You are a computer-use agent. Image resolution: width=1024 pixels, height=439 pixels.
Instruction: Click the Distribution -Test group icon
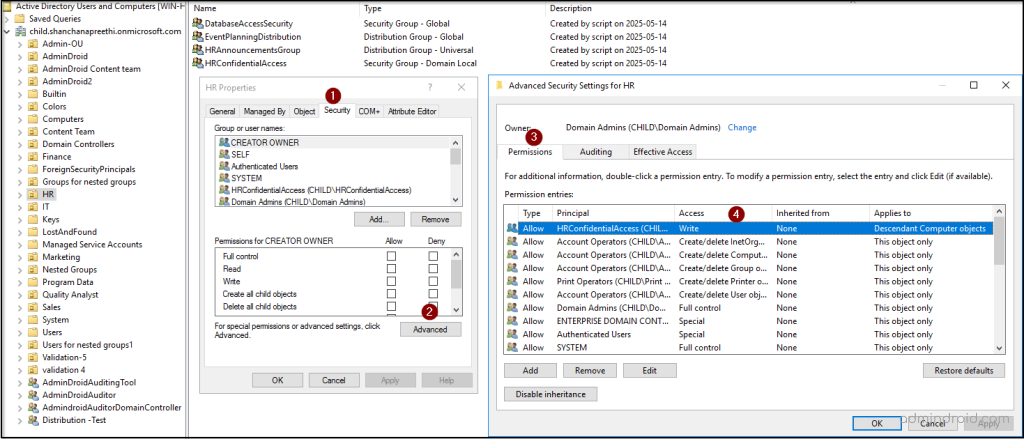coord(33,420)
